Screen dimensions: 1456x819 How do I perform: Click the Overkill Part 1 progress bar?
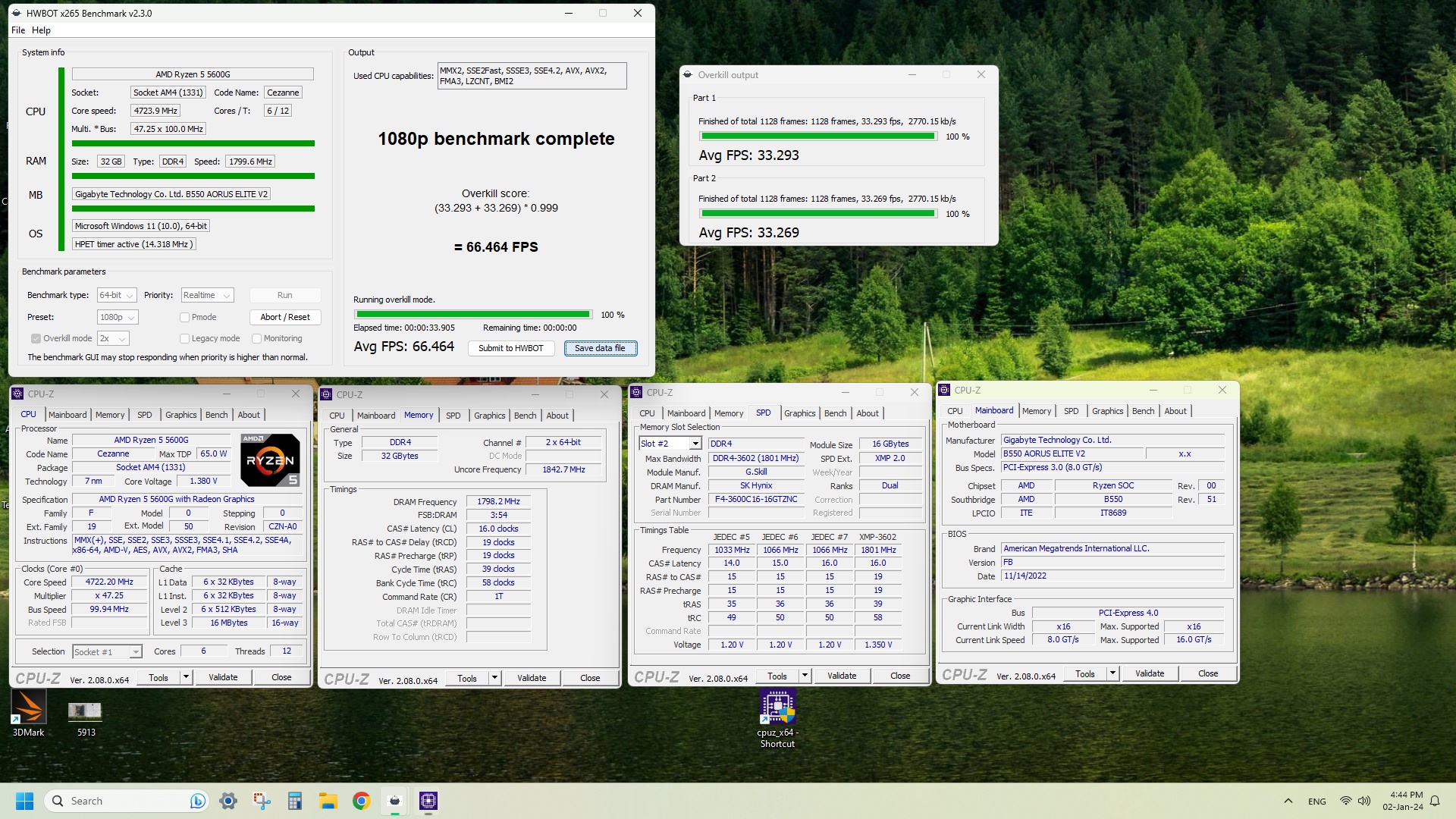(818, 136)
